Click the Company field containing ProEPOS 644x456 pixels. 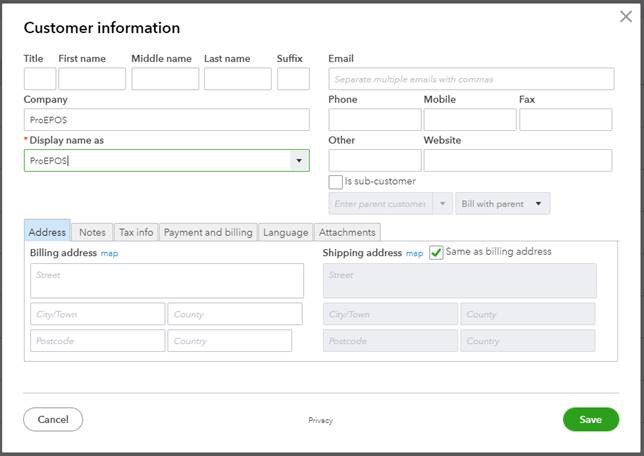point(167,120)
